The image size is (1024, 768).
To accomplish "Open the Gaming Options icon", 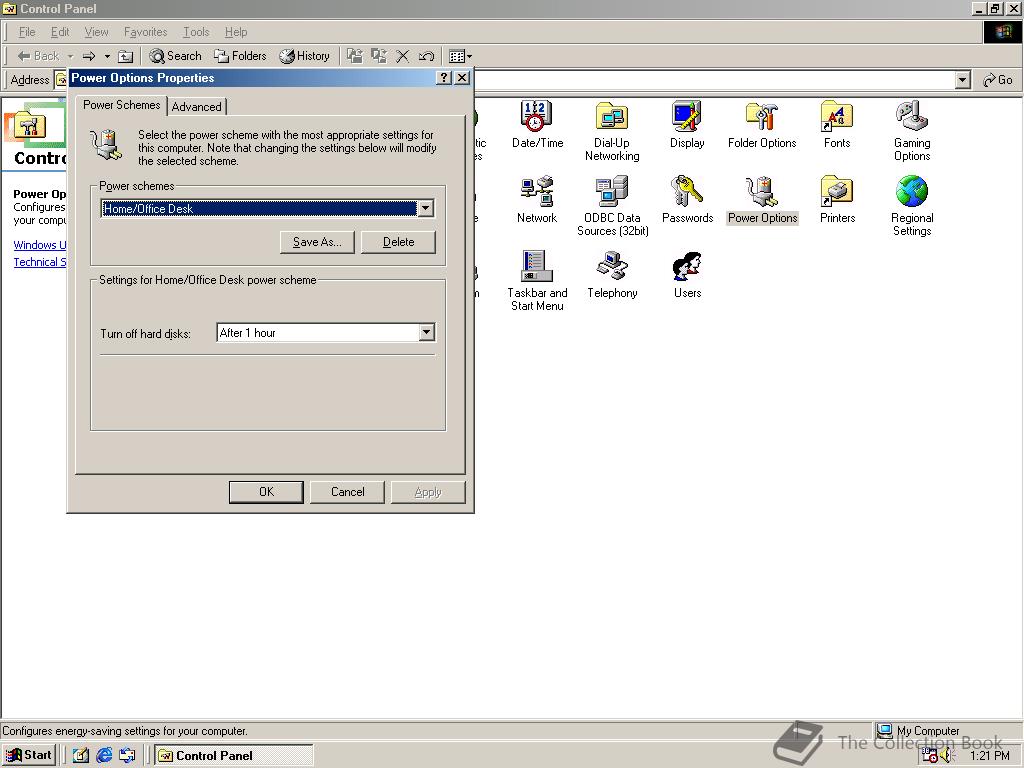I will click(912, 131).
